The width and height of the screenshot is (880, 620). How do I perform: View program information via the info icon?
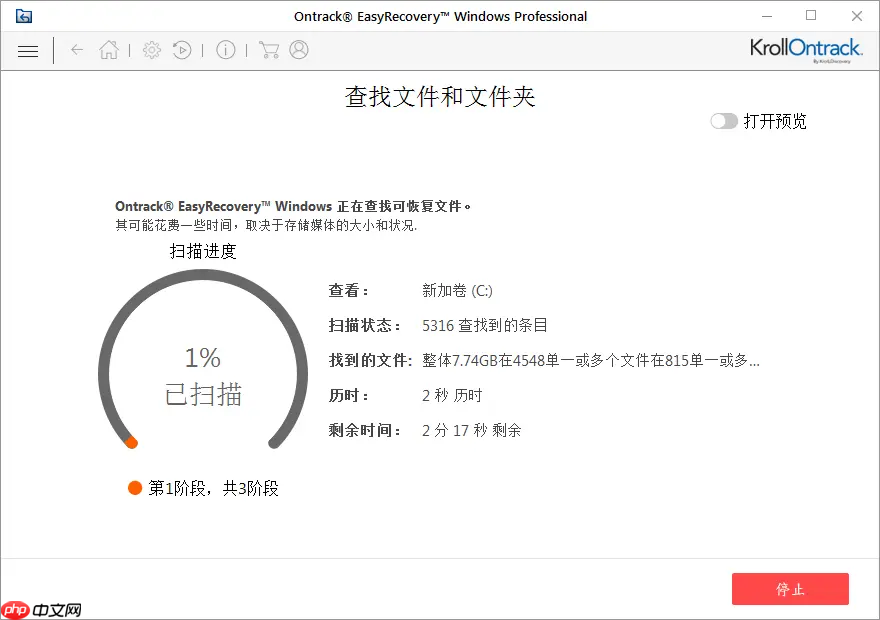click(226, 49)
